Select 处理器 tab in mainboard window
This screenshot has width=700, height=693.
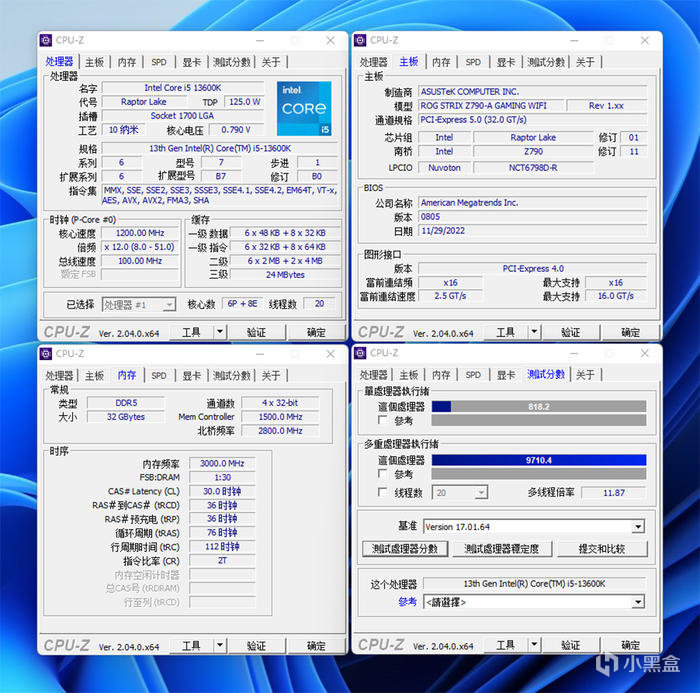374,62
